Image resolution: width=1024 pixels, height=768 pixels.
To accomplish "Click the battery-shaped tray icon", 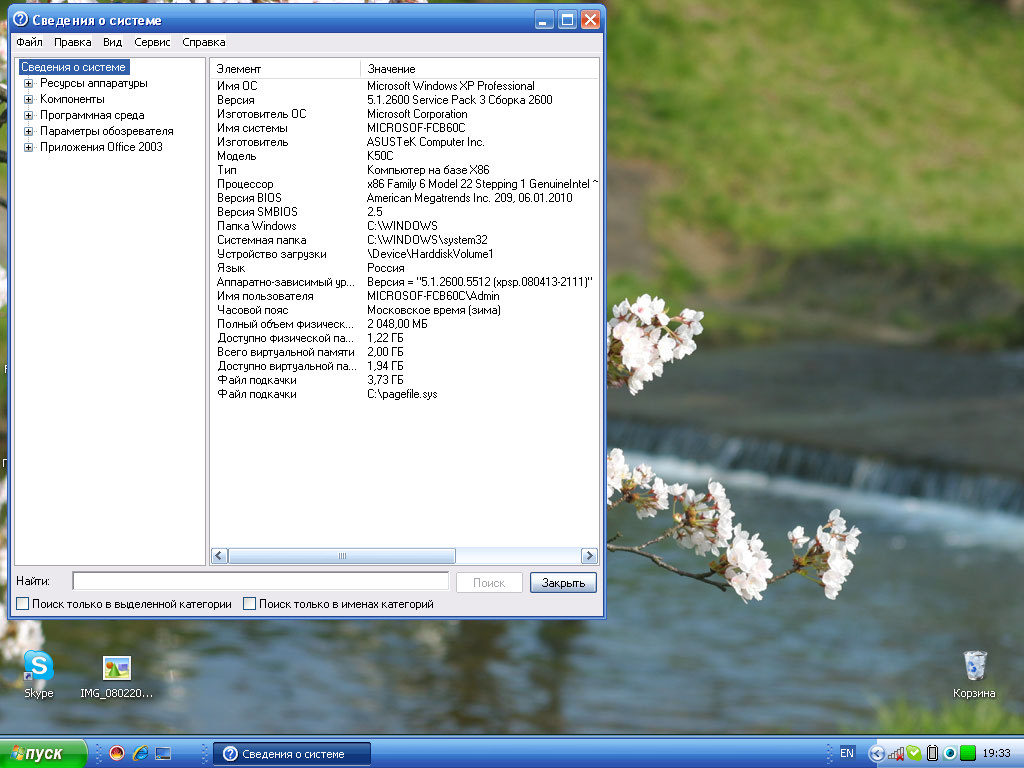I will coord(932,753).
